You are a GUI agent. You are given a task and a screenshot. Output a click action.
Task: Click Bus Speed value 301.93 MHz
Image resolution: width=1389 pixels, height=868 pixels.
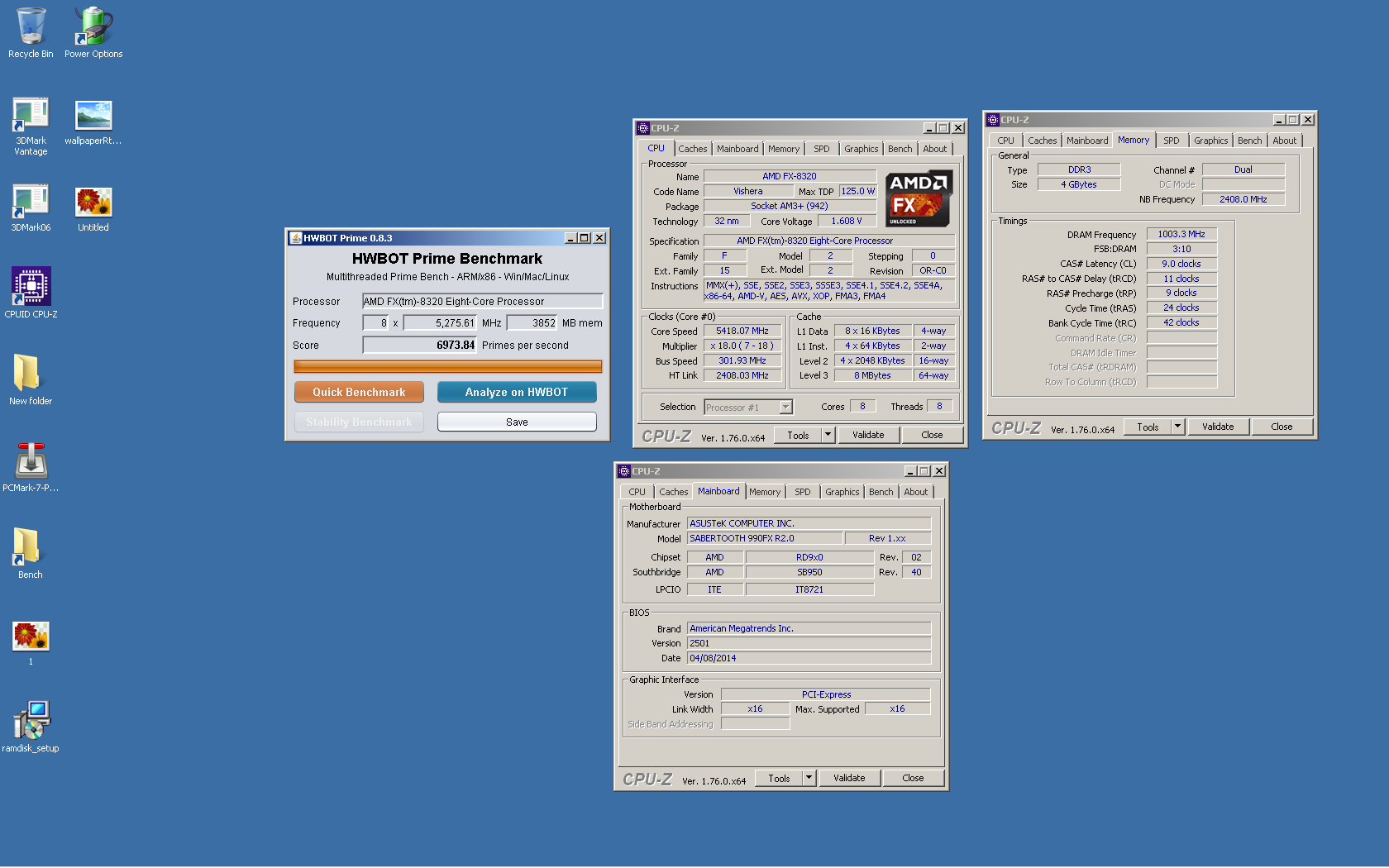(x=742, y=360)
